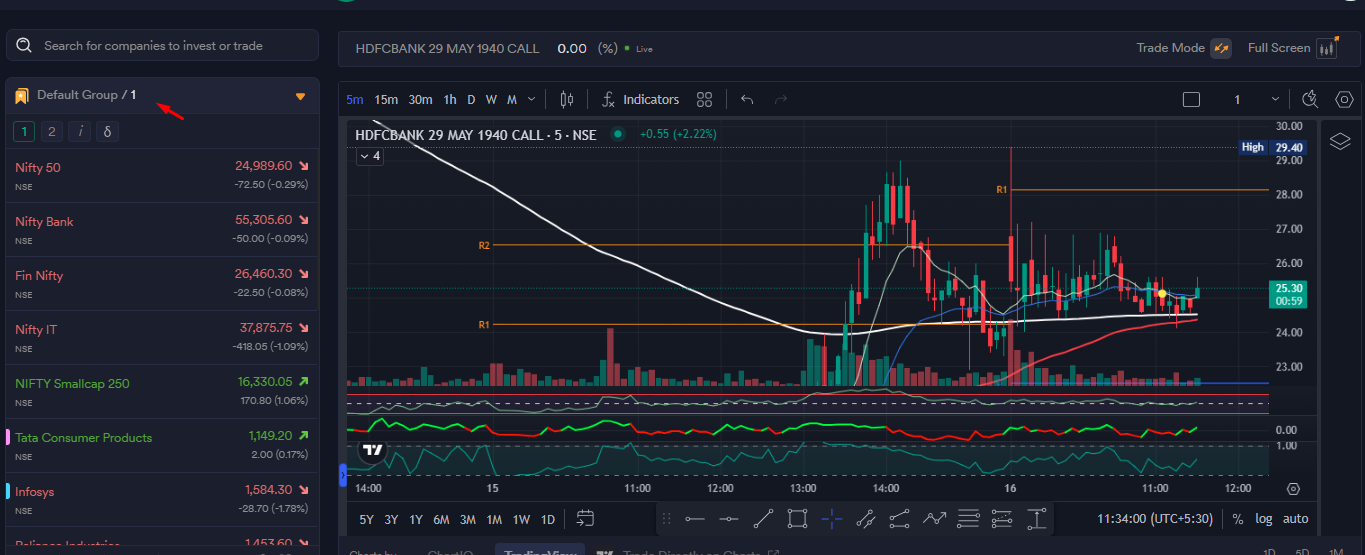Undo the last chart action
Viewport: 1365px width, 555px height.
point(747,99)
